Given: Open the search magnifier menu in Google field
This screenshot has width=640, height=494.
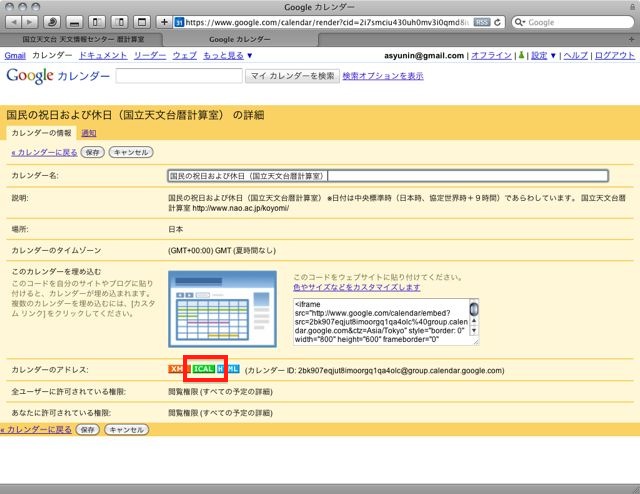Looking at the screenshot, I should tap(520, 22).
